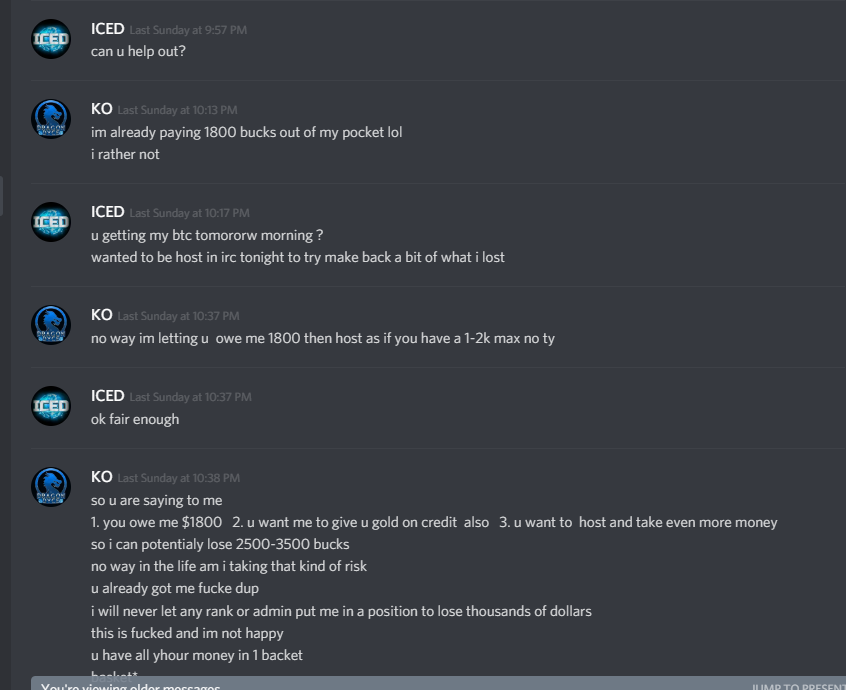Screen dimensions: 846x690
Task: Click ICED avatar beside 'ok fair enough'
Action: [51, 406]
